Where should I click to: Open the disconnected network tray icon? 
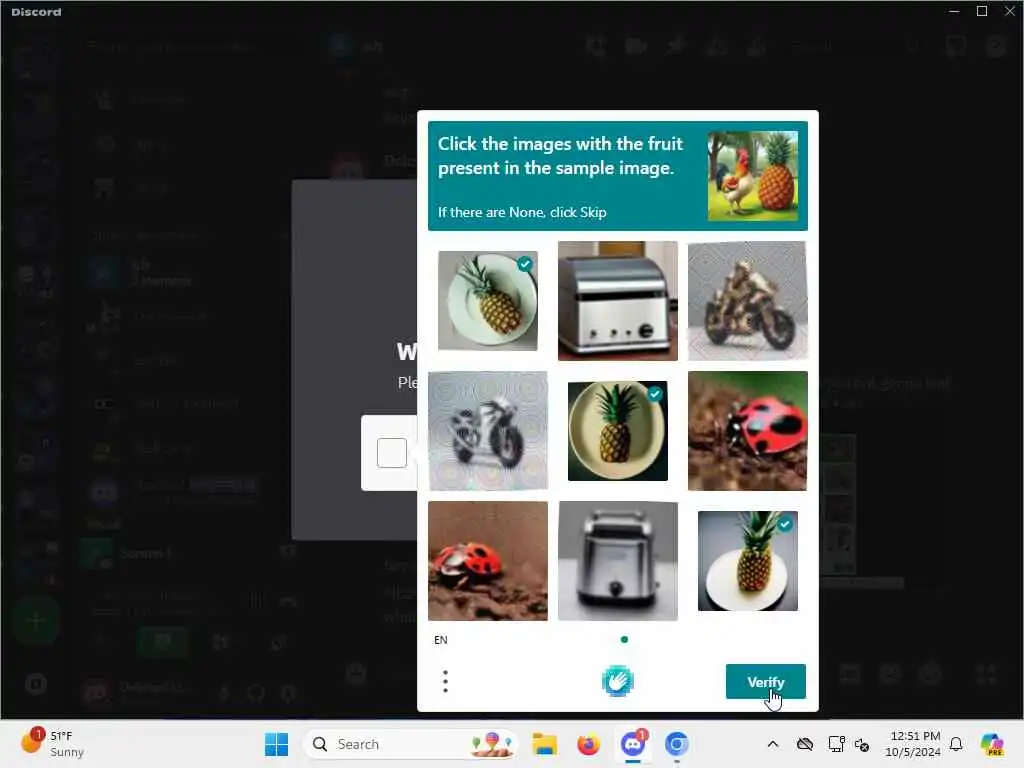point(862,744)
